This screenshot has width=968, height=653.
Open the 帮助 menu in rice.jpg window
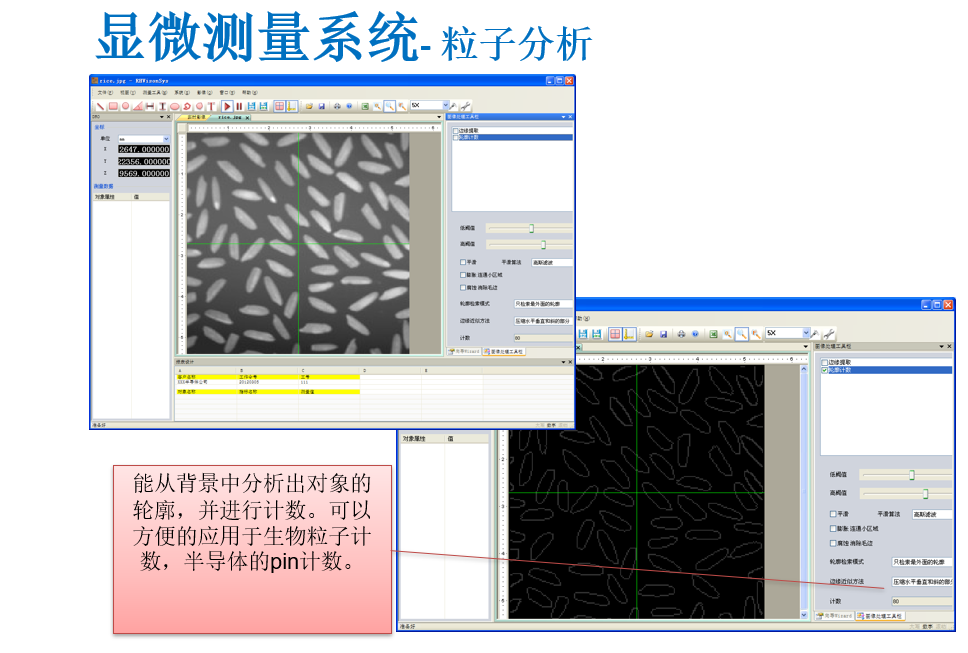[x=249, y=93]
